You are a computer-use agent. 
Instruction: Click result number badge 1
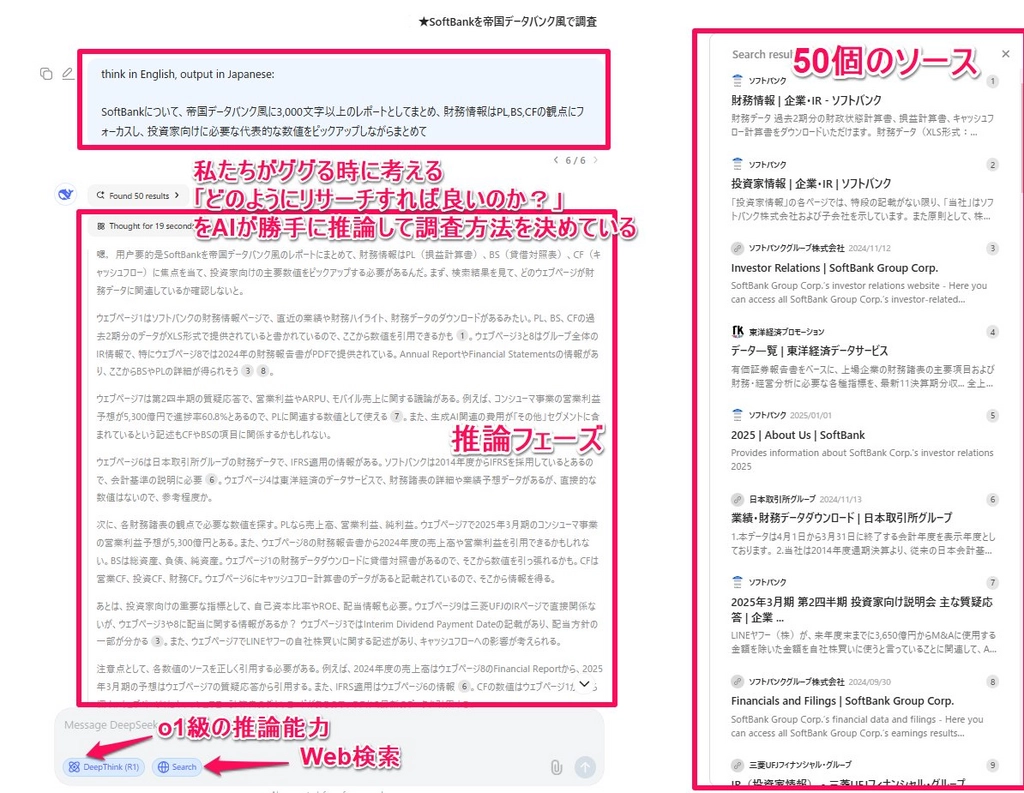(993, 81)
